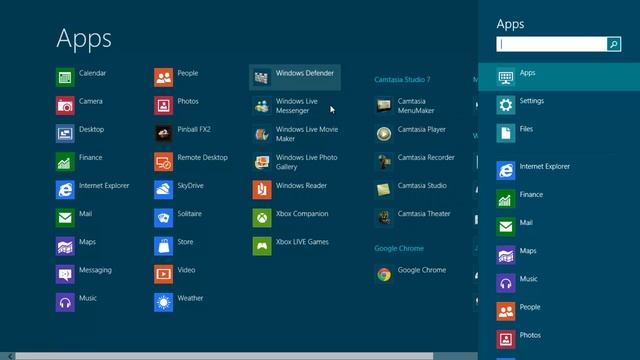Select the Apps search scope in the sidebar
The width and height of the screenshot is (640, 360).
pos(559,77)
